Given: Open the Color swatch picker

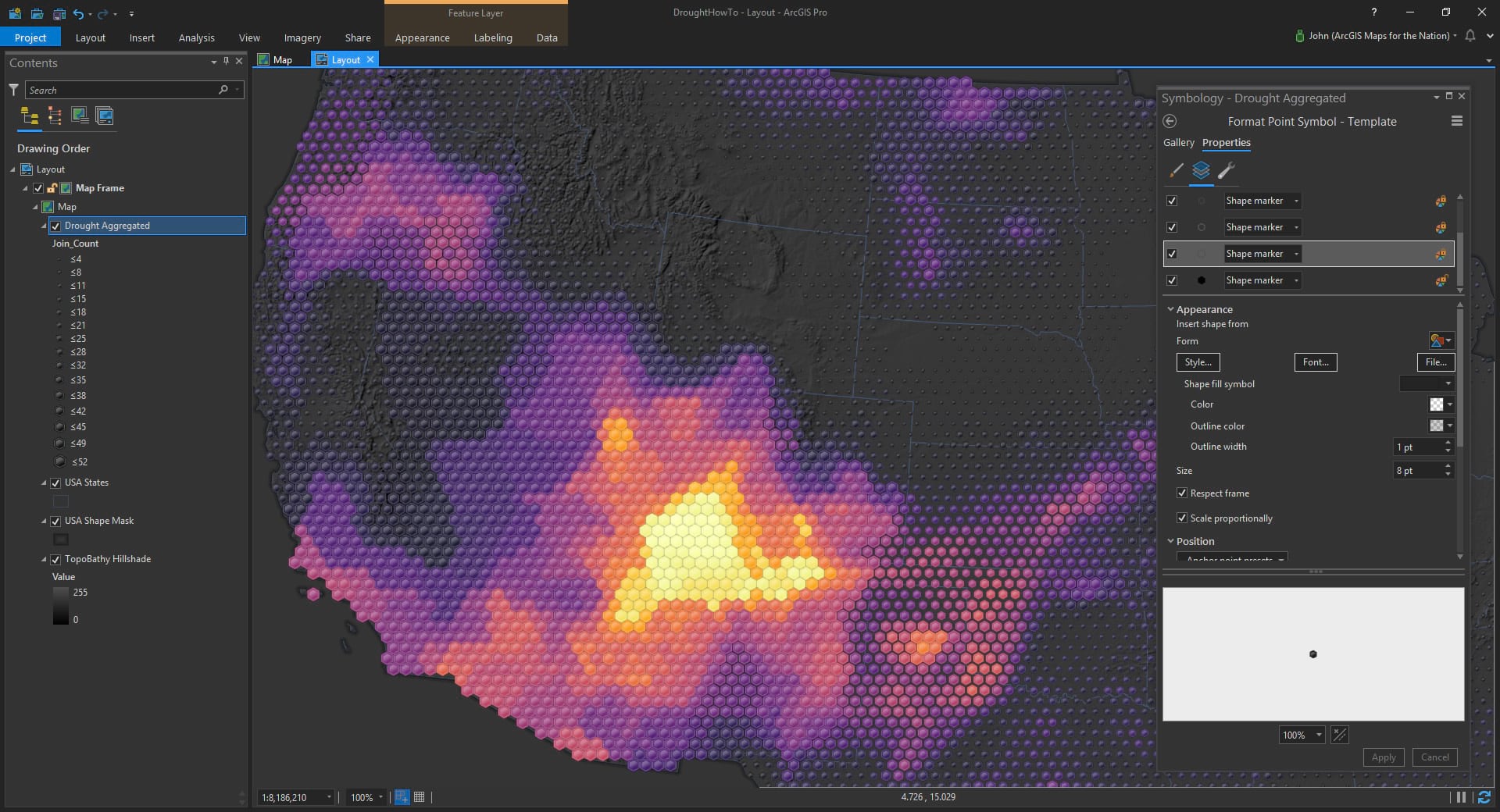Looking at the screenshot, I should pyautogui.click(x=1441, y=404).
